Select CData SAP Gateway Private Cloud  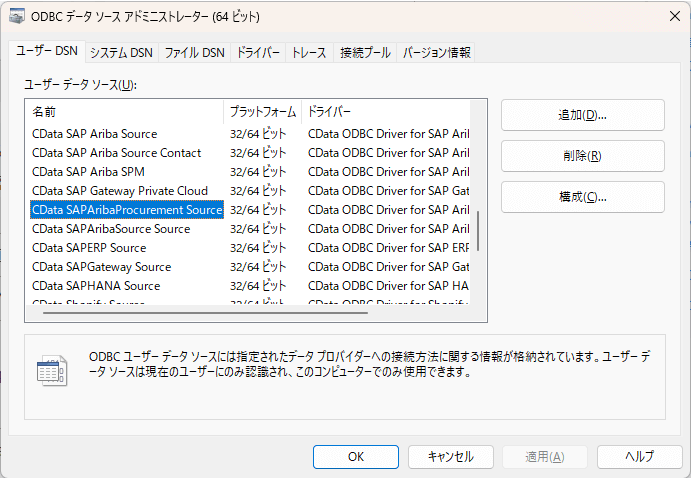coord(120,191)
